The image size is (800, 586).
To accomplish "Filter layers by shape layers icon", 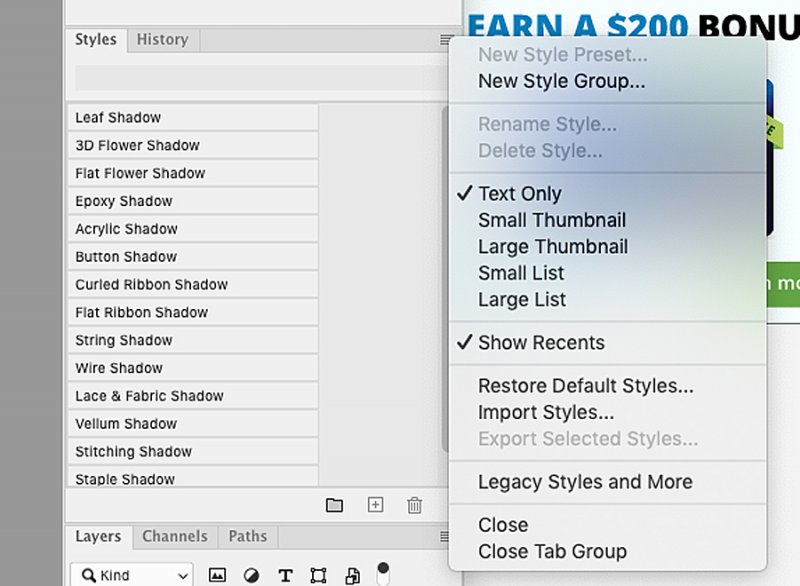I will (318, 575).
